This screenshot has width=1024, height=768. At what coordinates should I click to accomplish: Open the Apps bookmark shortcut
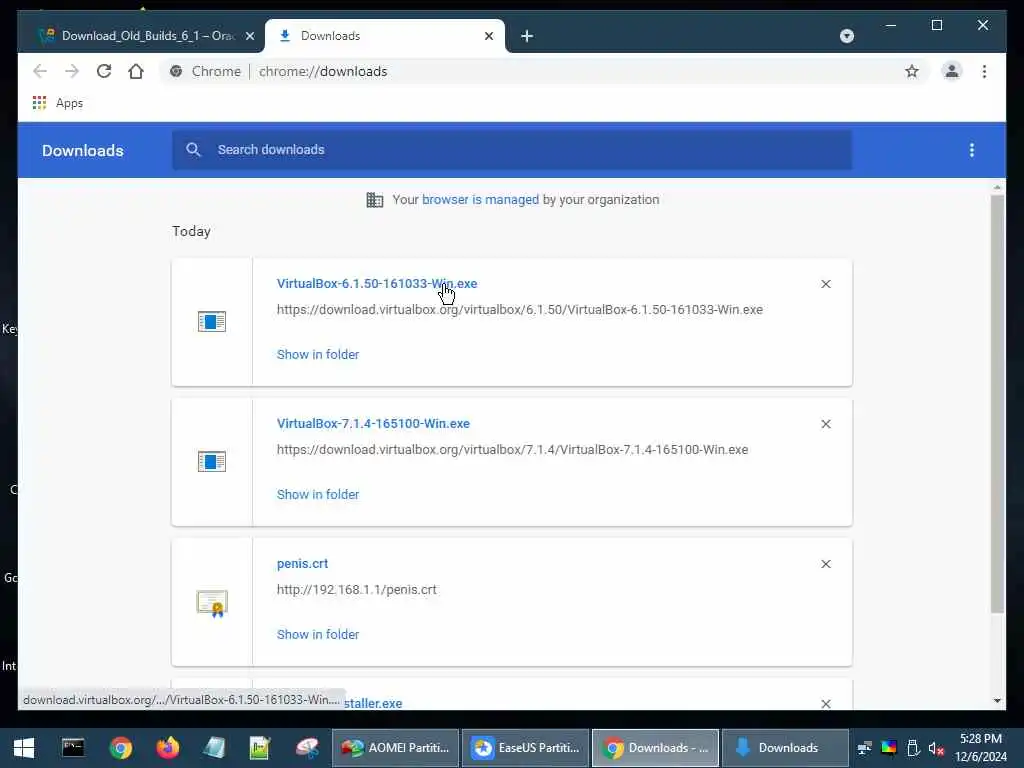pyautogui.click(x=58, y=103)
